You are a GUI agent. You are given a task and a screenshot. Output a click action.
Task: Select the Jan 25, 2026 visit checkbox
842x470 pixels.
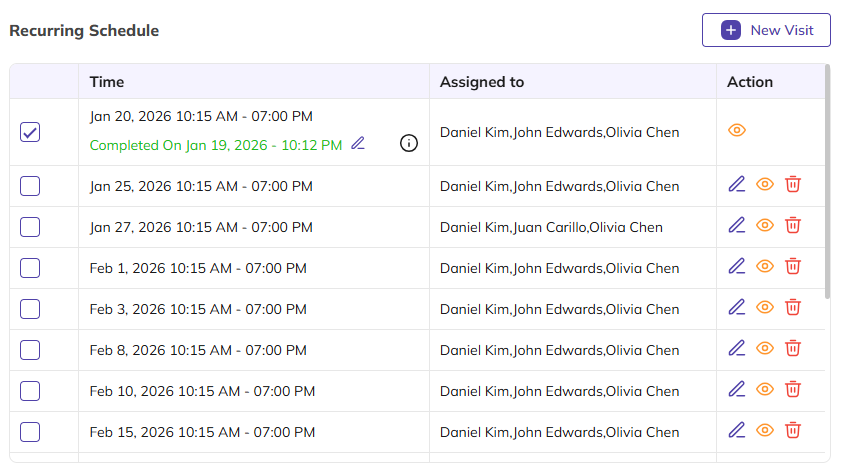pos(30,186)
